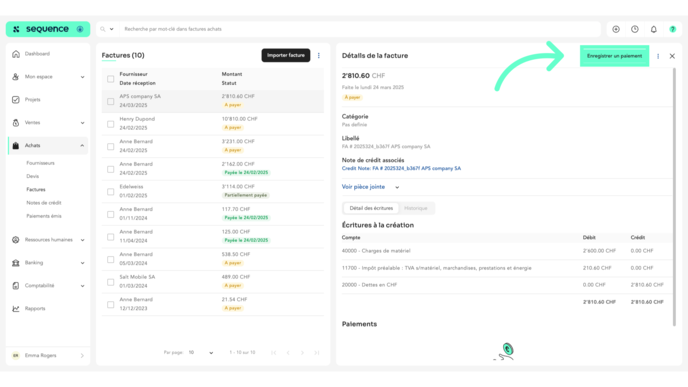Viewport: 688px width, 387px height.
Task: Open the Credit Note FA # 2025324 link
Action: click(401, 168)
